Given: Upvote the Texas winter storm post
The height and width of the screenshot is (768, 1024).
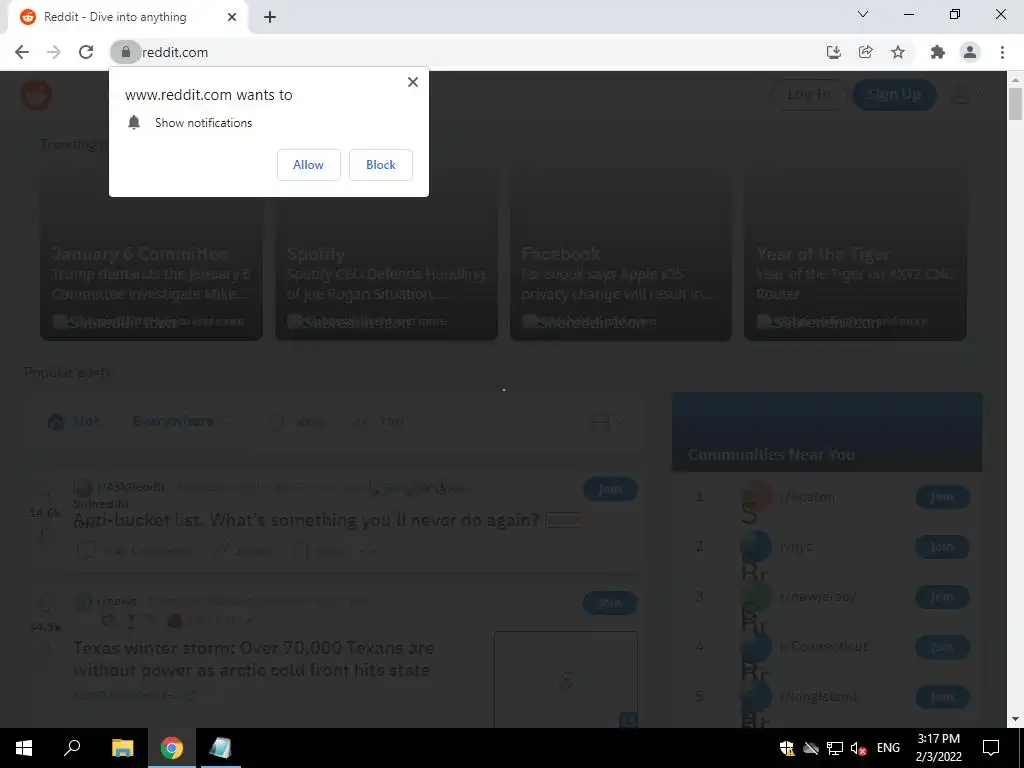Looking at the screenshot, I should [44, 603].
